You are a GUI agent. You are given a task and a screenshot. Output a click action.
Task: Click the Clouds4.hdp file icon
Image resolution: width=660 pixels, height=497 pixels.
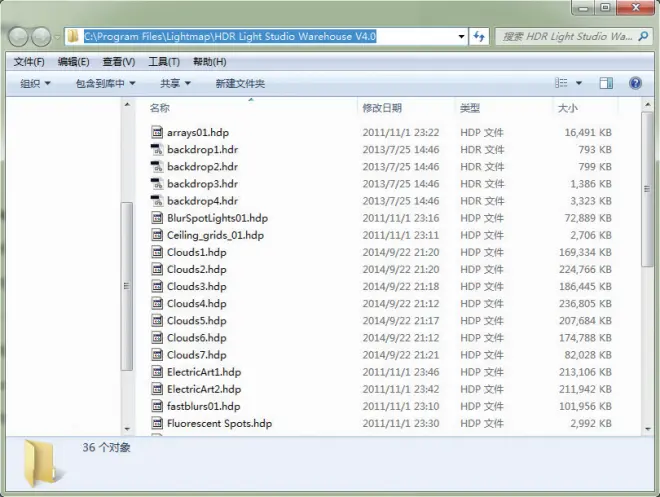[157, 303]
